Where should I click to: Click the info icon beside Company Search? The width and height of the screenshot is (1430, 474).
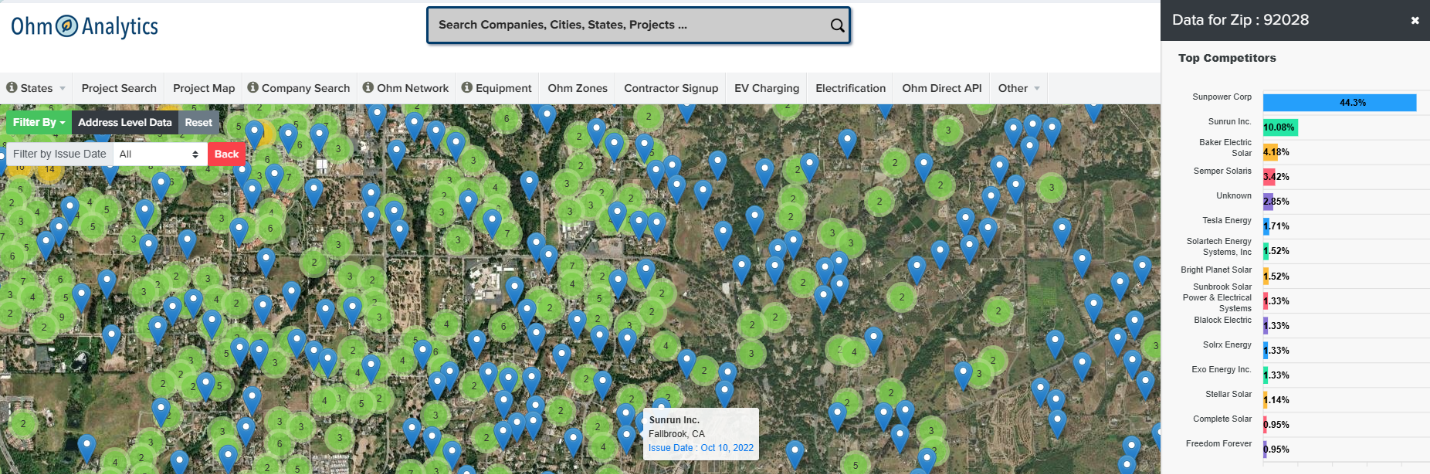[x=253, y=88]
